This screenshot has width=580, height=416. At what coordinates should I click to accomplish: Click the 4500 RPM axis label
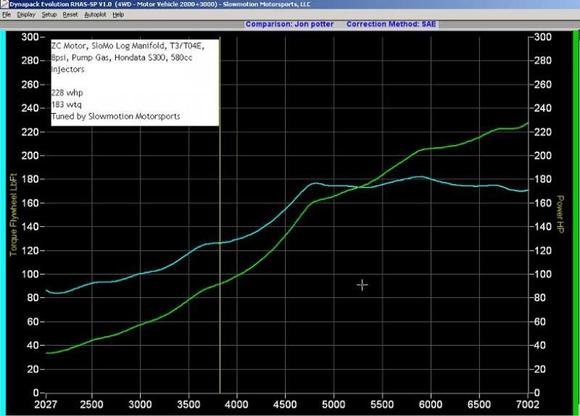[285, 404]
